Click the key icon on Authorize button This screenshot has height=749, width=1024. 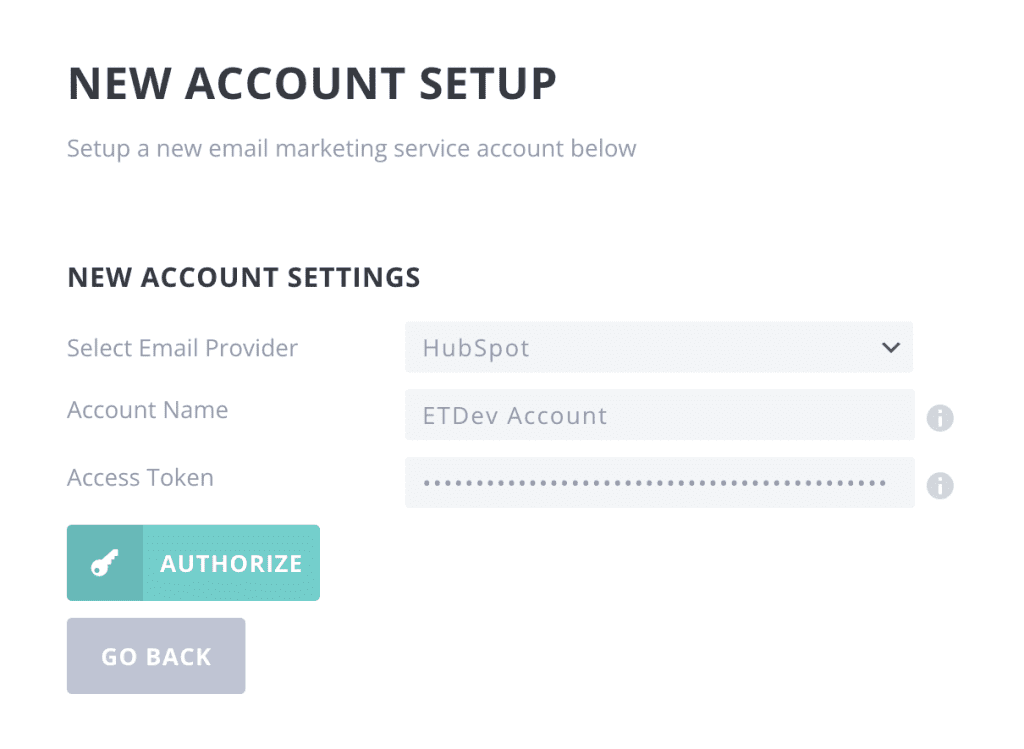click(104, 564)
